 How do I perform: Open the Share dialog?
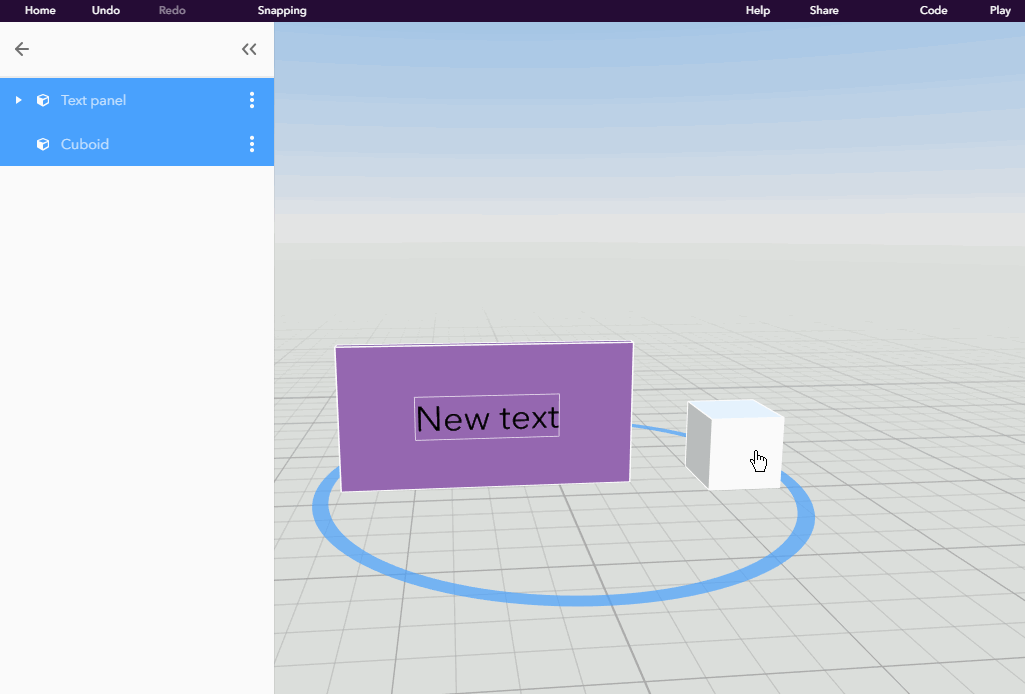tap(824, 10)
